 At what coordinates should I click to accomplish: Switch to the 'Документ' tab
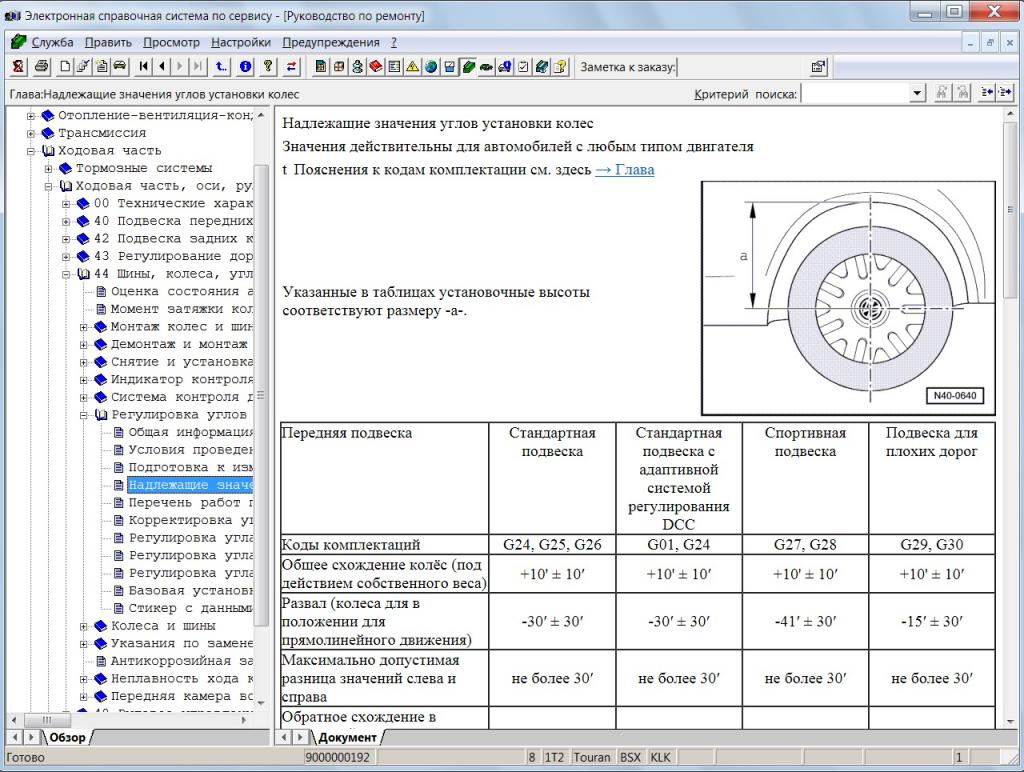[347, 737]
